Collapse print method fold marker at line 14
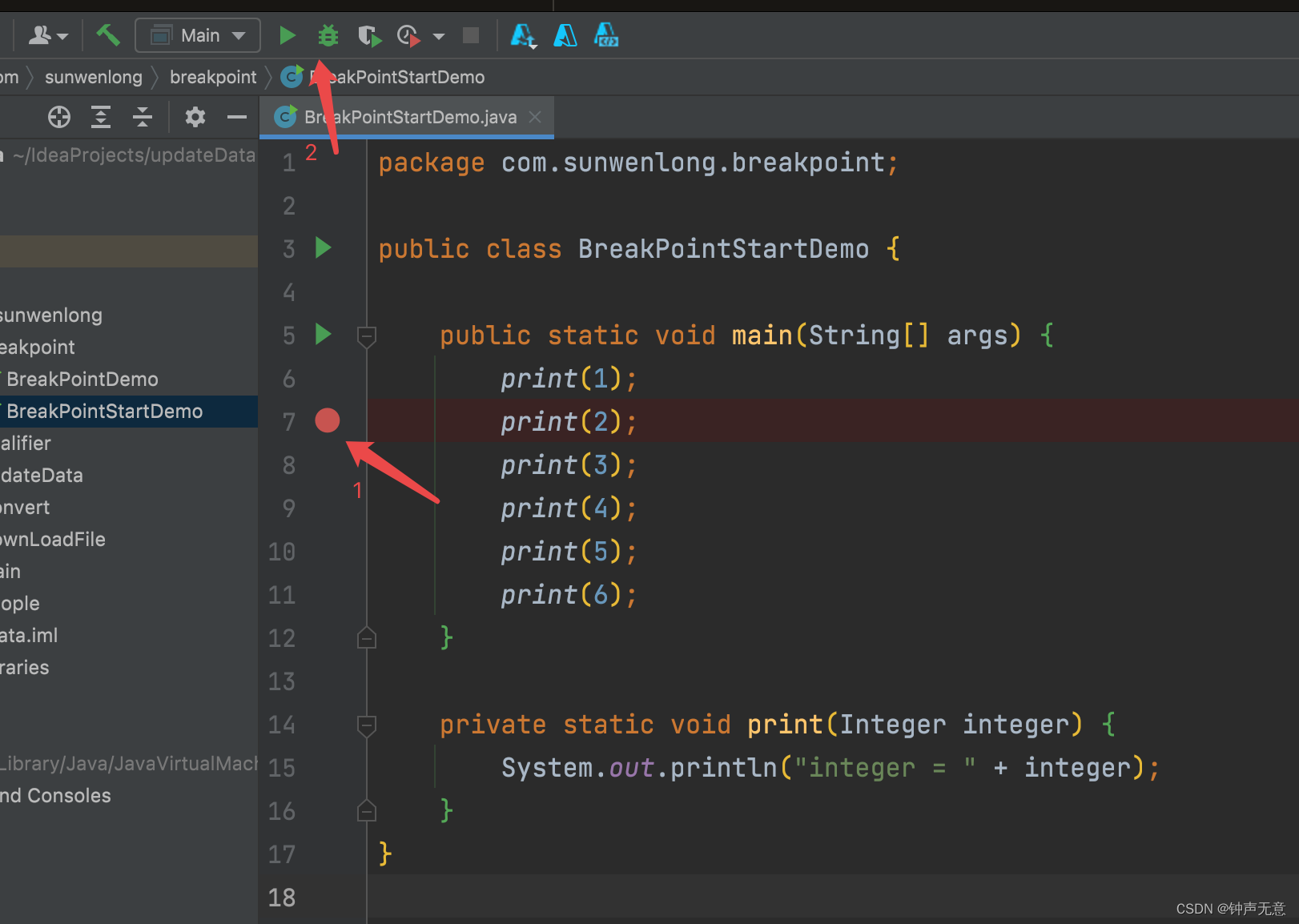 (x=367, y=725)
